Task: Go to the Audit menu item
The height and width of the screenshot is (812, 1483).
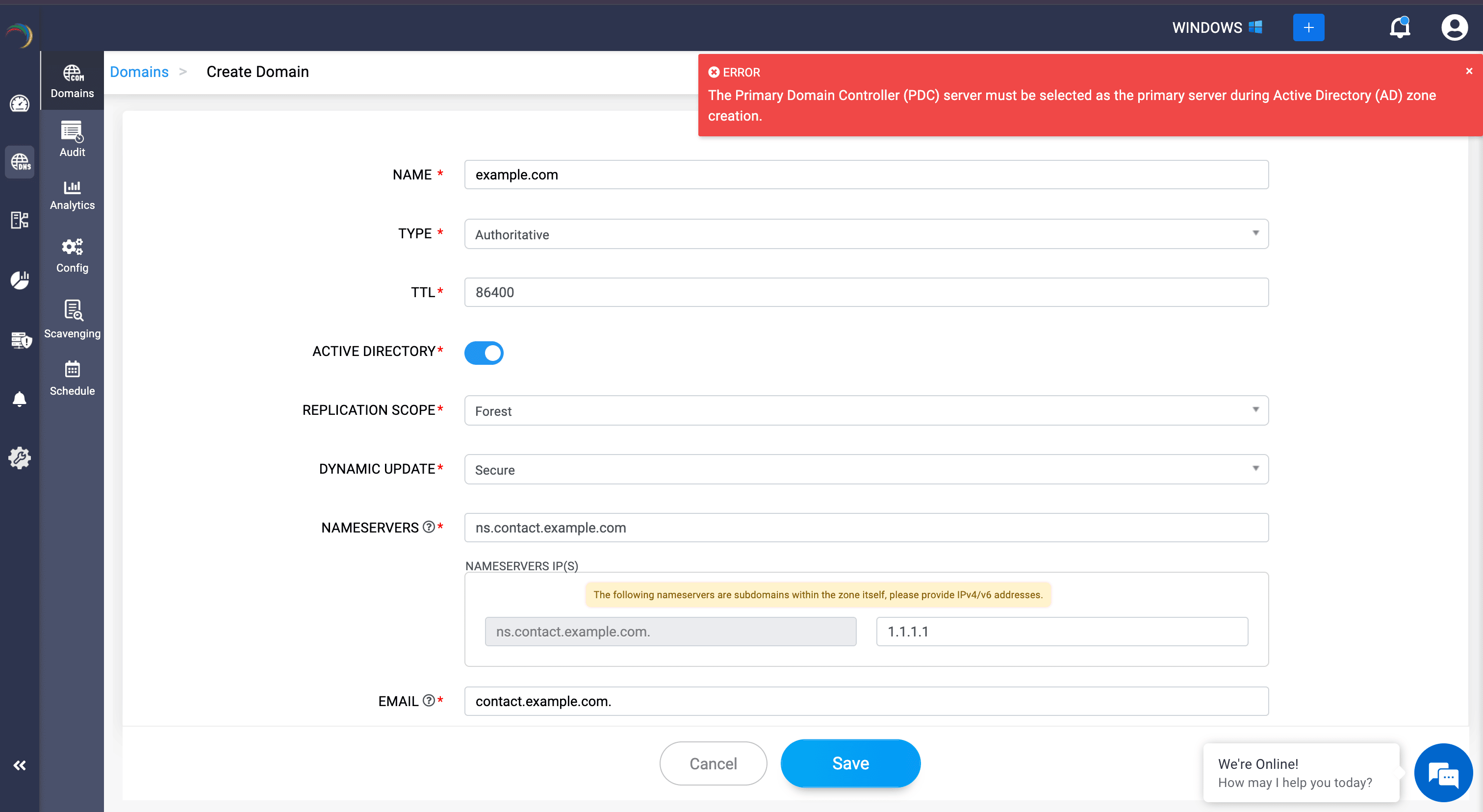Action: [x=72, y=139]
